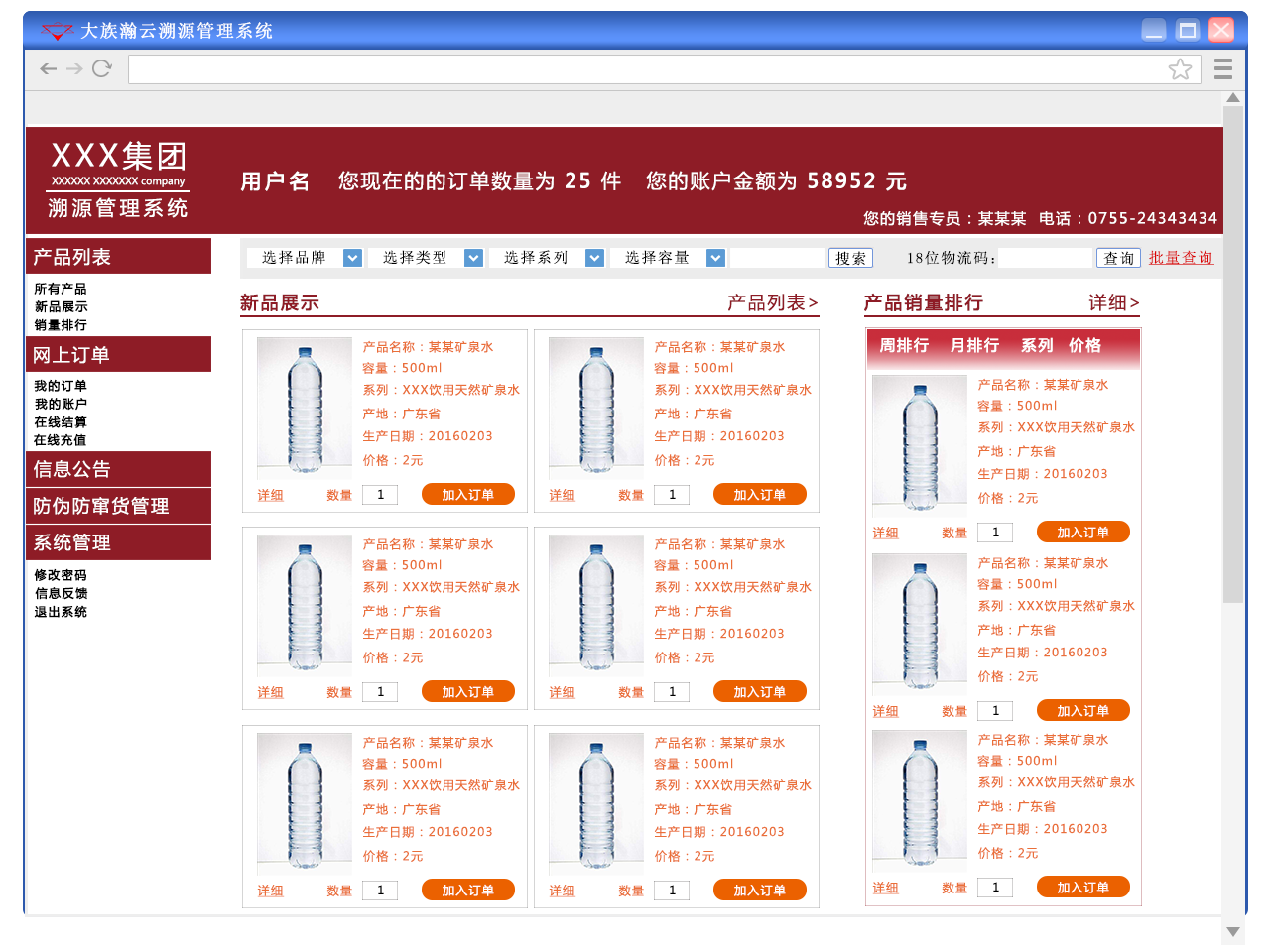This screenshot has width=1270, height=952.
Task: Open the browser hamburger menu
Action: coord(1222,68)
